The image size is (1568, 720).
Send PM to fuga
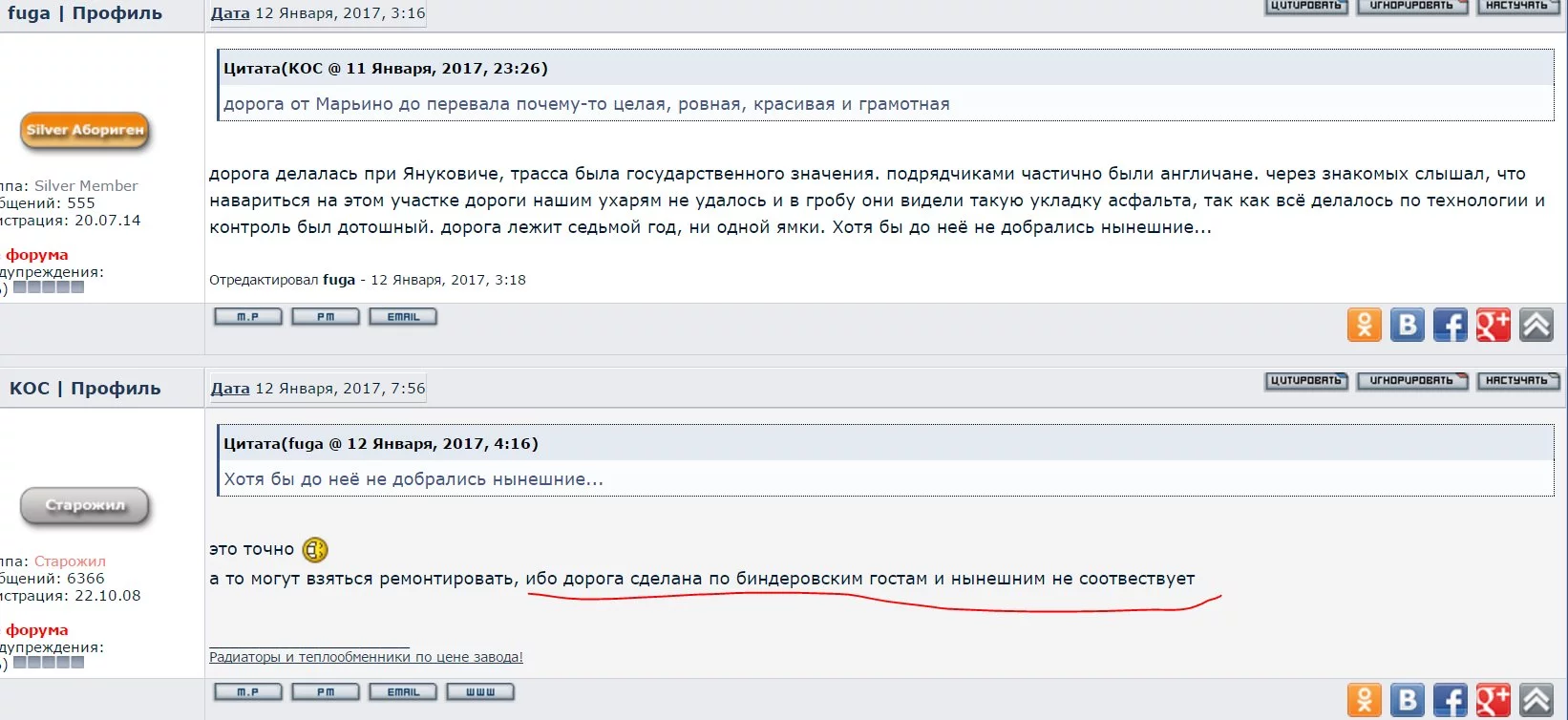pos(326,317)
